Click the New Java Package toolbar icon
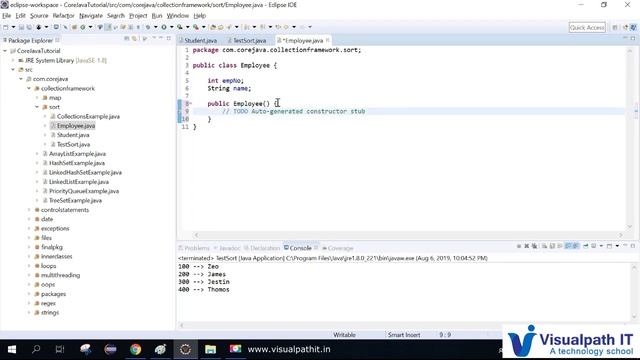Screen dimensions: 640x360 coord(74,27)
